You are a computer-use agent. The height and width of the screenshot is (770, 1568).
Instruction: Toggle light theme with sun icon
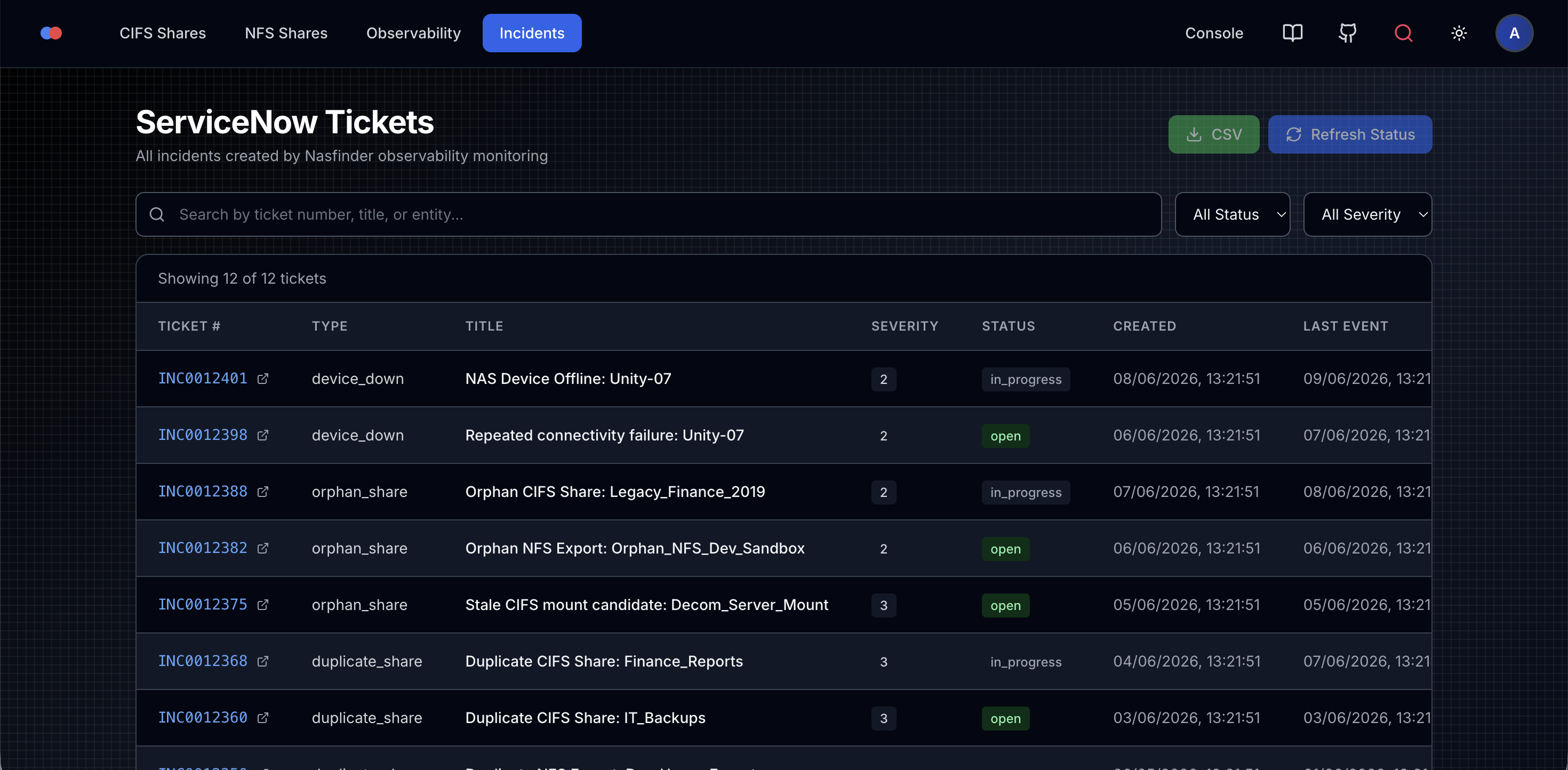pyautogui.click(x=1459, y=33)
